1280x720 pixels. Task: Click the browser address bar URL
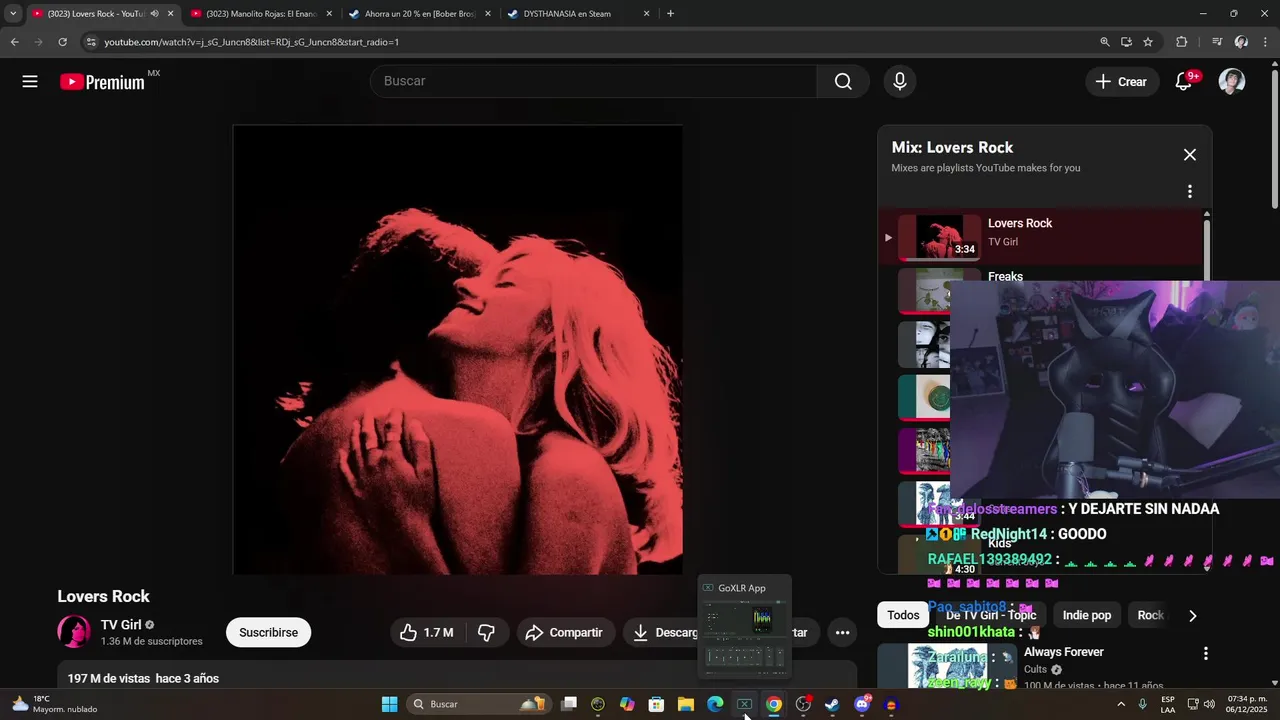coord(251,42)
